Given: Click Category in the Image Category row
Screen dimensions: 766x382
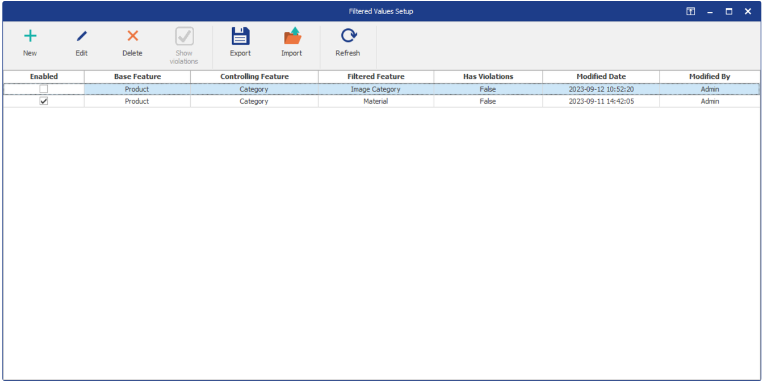Looking at the screenshot, I should click(x=254, y=89).
